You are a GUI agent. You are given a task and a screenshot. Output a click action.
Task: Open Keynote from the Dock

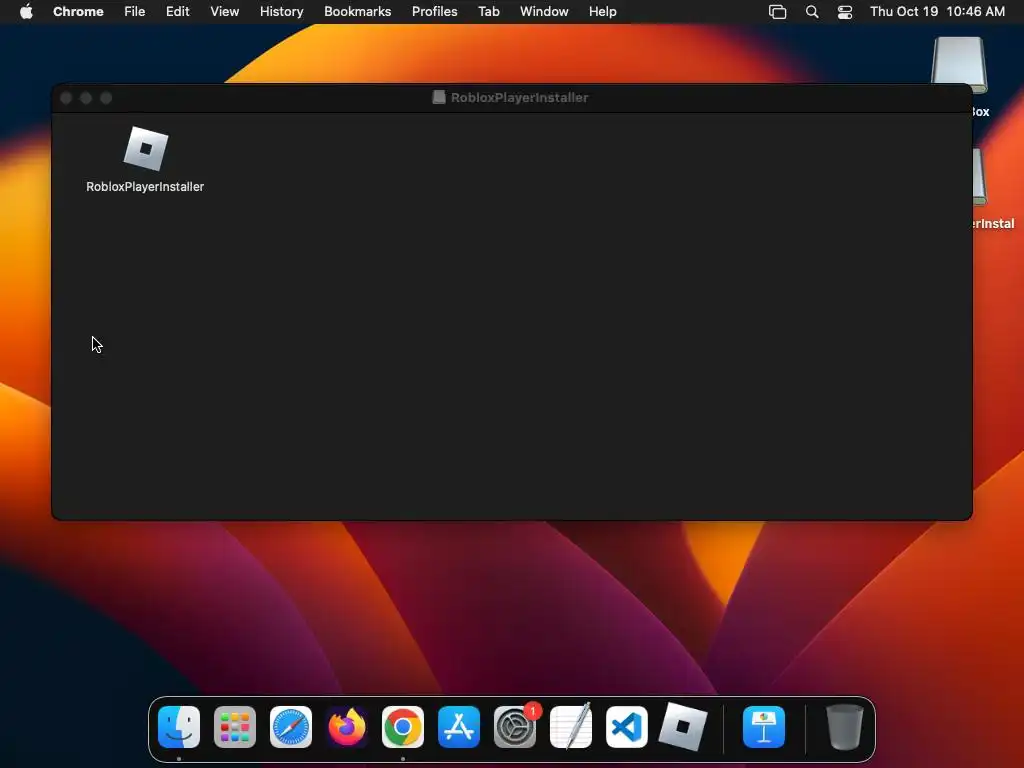pos(764,727)
